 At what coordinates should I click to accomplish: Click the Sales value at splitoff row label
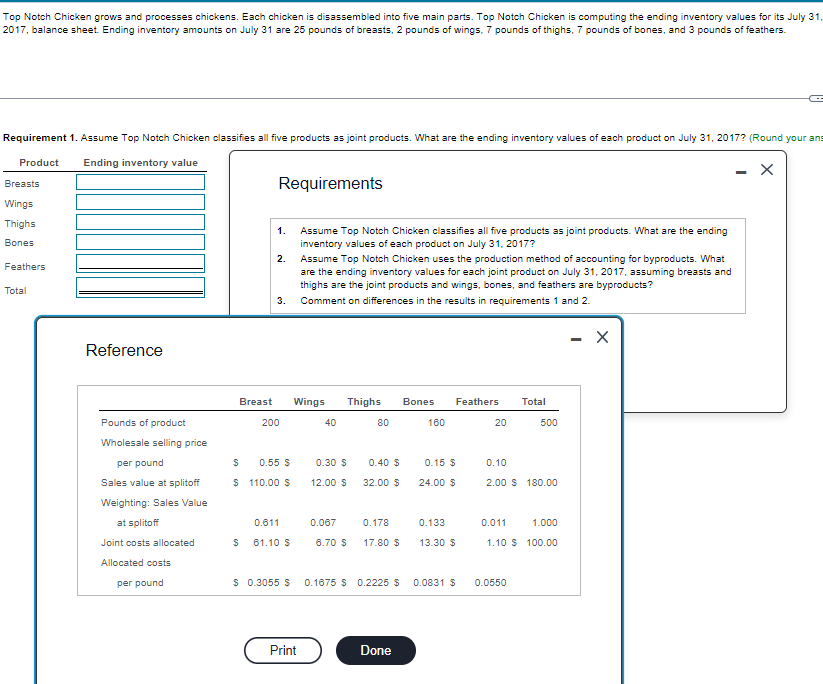point(150,482)
